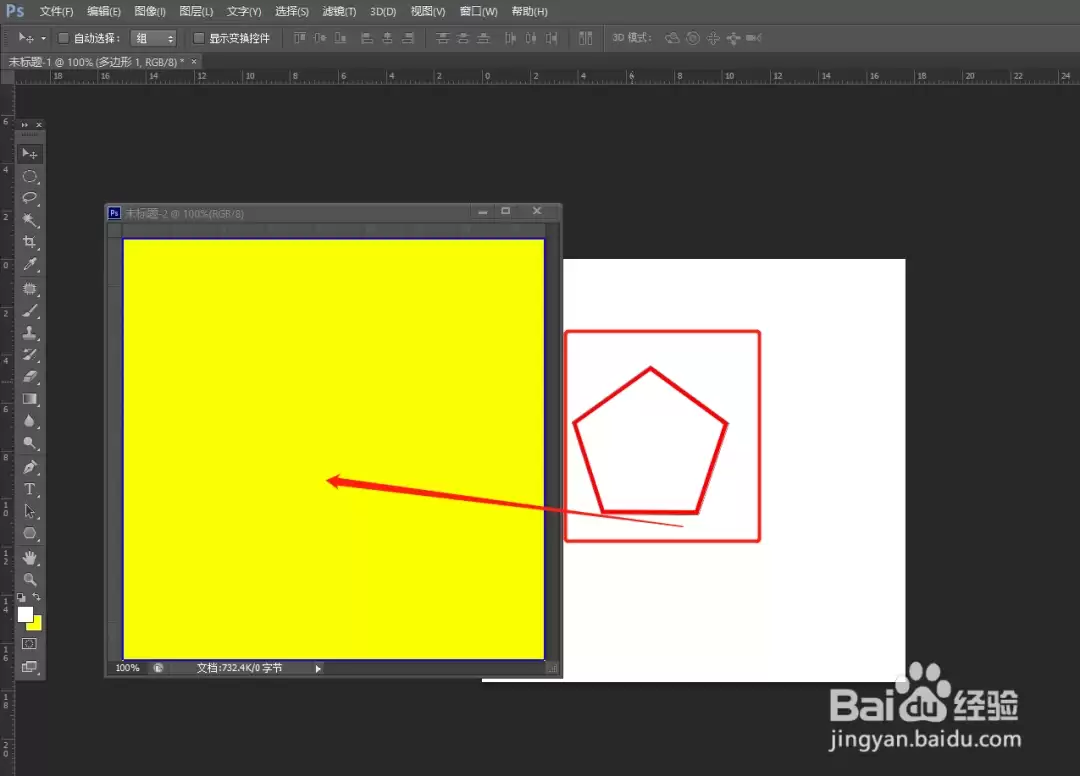Open the 编辑(E) menu
1080x776 pixels.
[103, 12]
